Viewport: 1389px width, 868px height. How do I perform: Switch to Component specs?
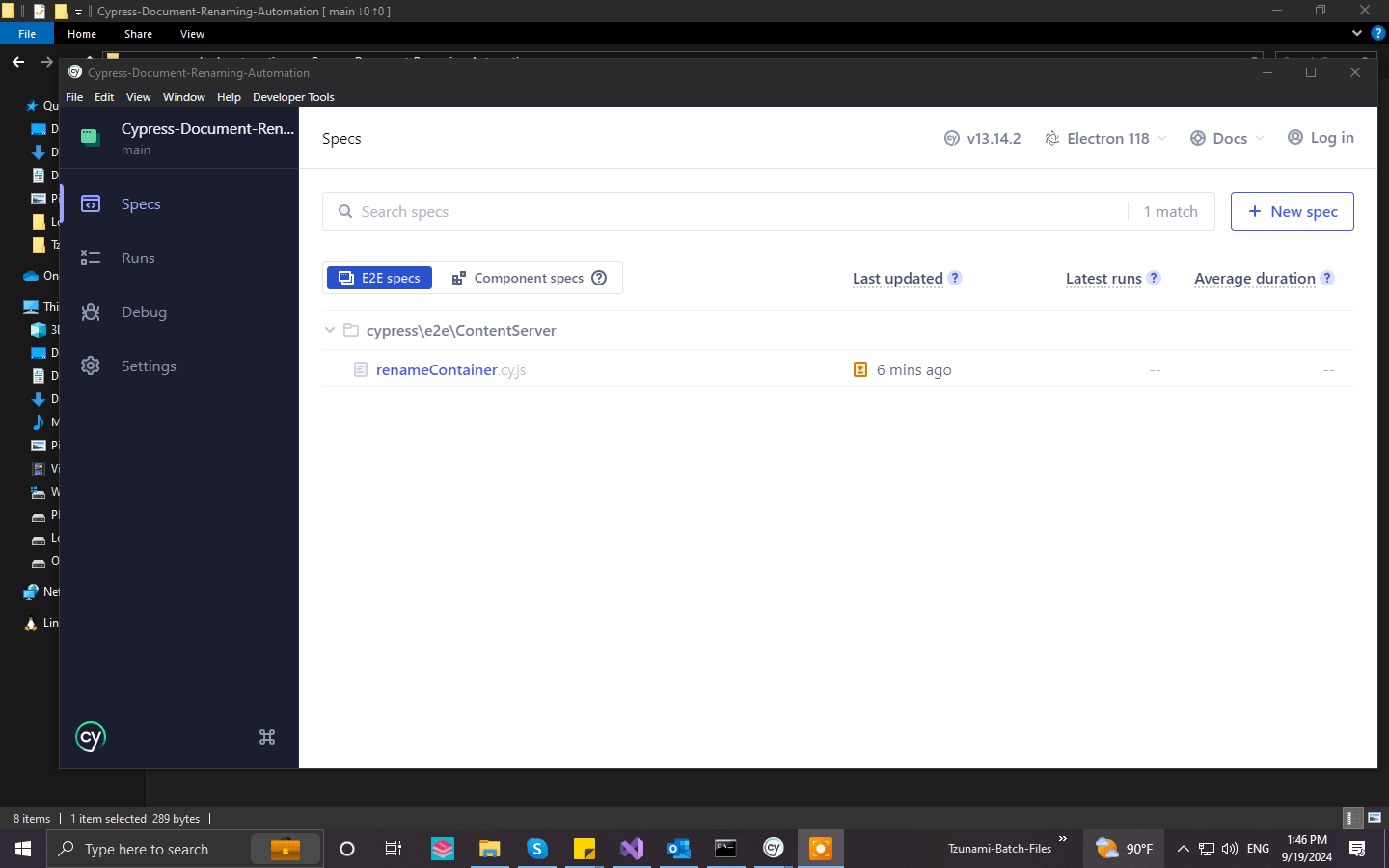(x=529, y=278)
